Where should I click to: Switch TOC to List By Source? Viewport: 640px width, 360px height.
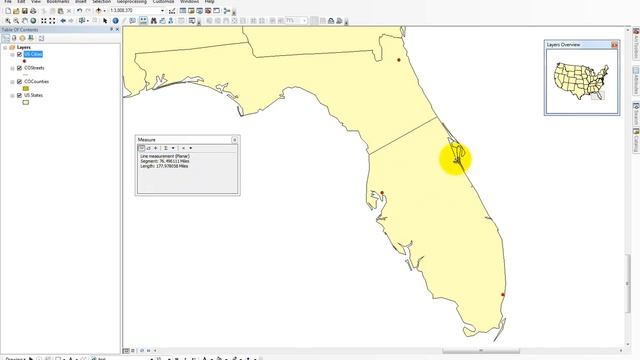pos(14,38)
